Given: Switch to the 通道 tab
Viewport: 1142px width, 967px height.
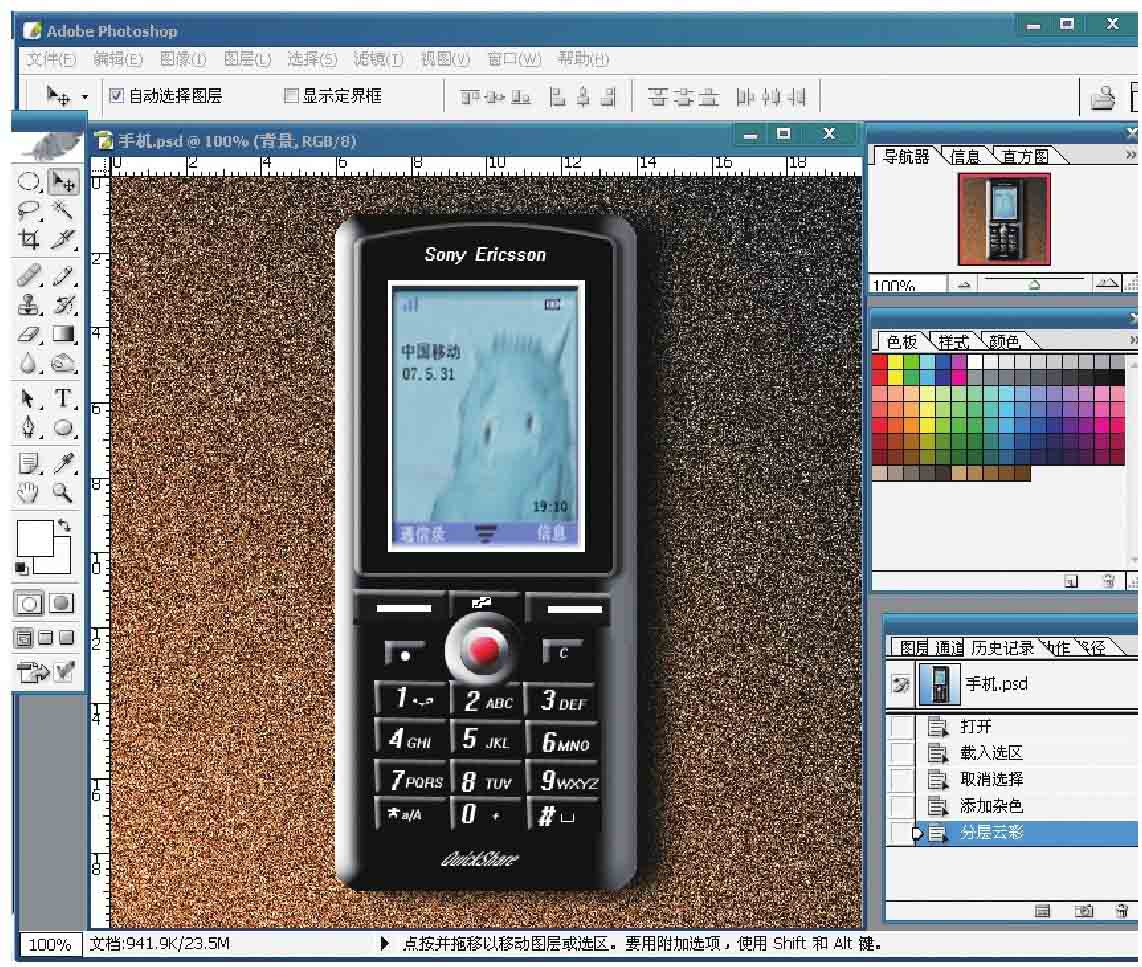Looking at the screenshot, I should coord(949,647).
